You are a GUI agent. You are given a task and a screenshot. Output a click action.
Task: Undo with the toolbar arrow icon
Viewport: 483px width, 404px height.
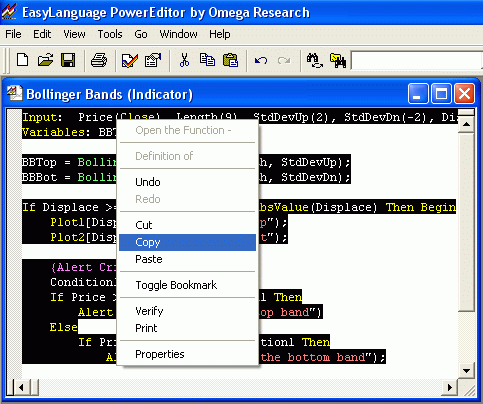(x=261, y=60)
